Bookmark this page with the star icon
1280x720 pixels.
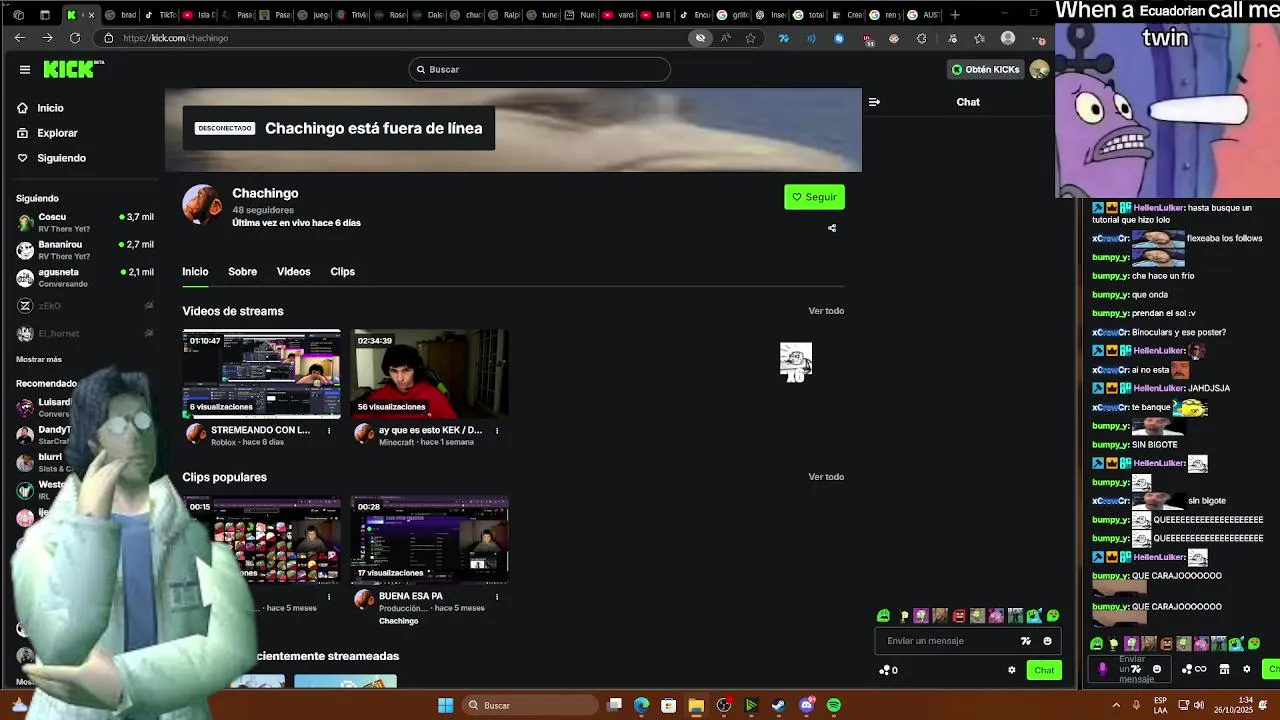point(750,38)
